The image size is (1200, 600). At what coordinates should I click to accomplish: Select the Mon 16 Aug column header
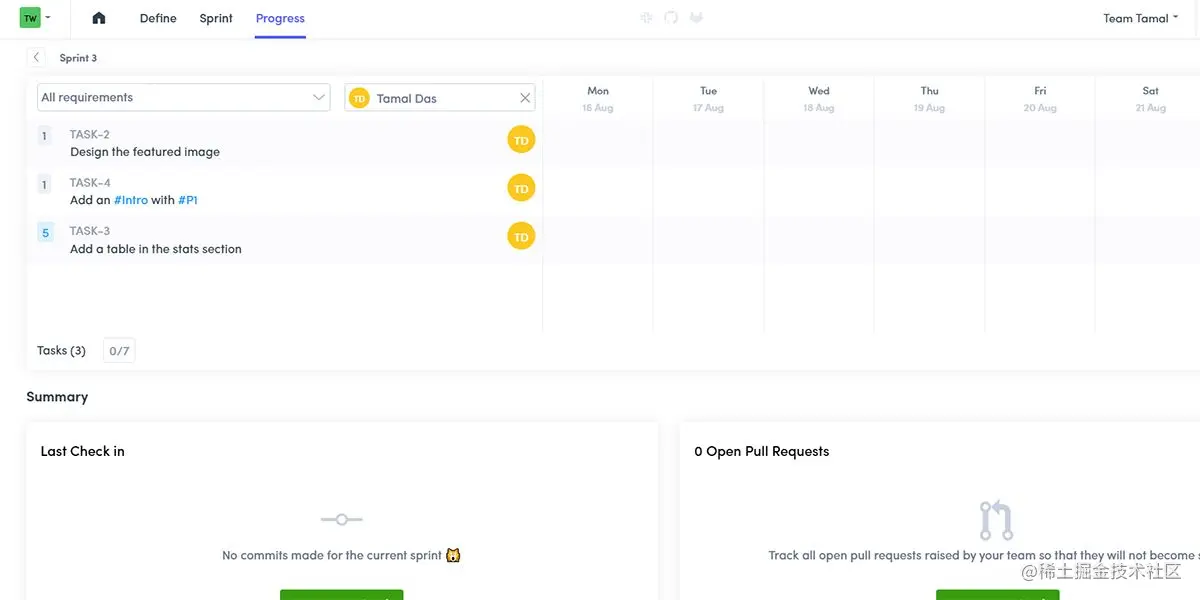598,99
